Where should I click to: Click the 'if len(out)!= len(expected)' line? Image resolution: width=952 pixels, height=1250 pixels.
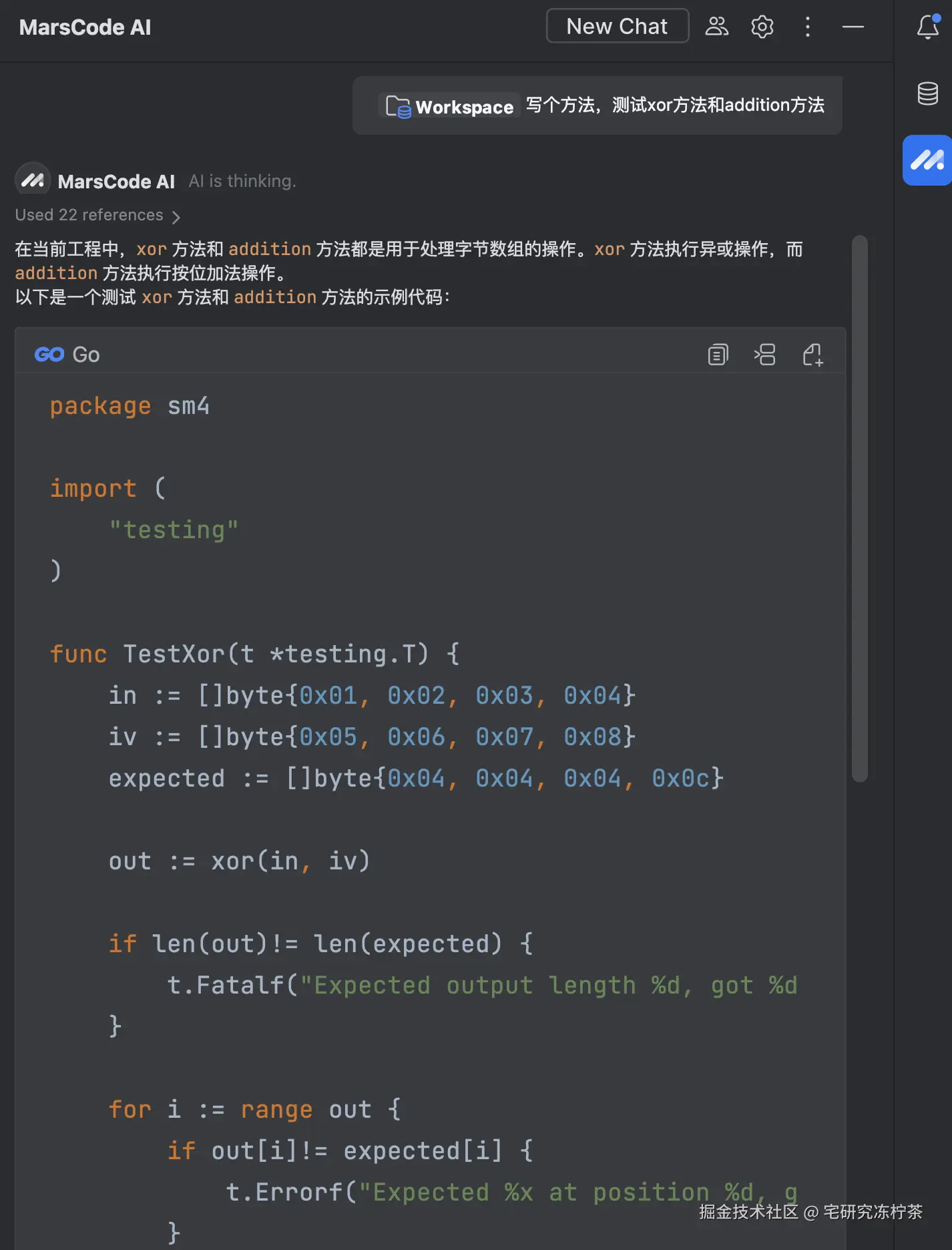(320, 944)
